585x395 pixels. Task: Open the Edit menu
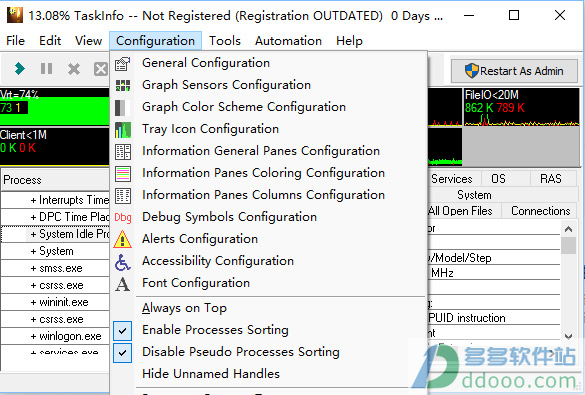(x=50, y=41)
